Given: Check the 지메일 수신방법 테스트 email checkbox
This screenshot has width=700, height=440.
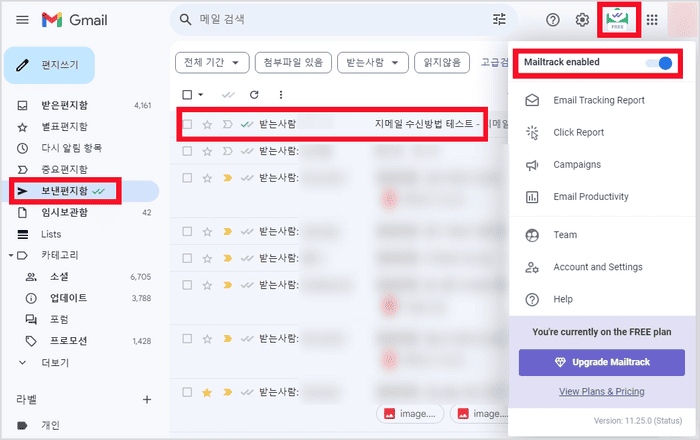Looking at the screenshot, I should [188, 125].
